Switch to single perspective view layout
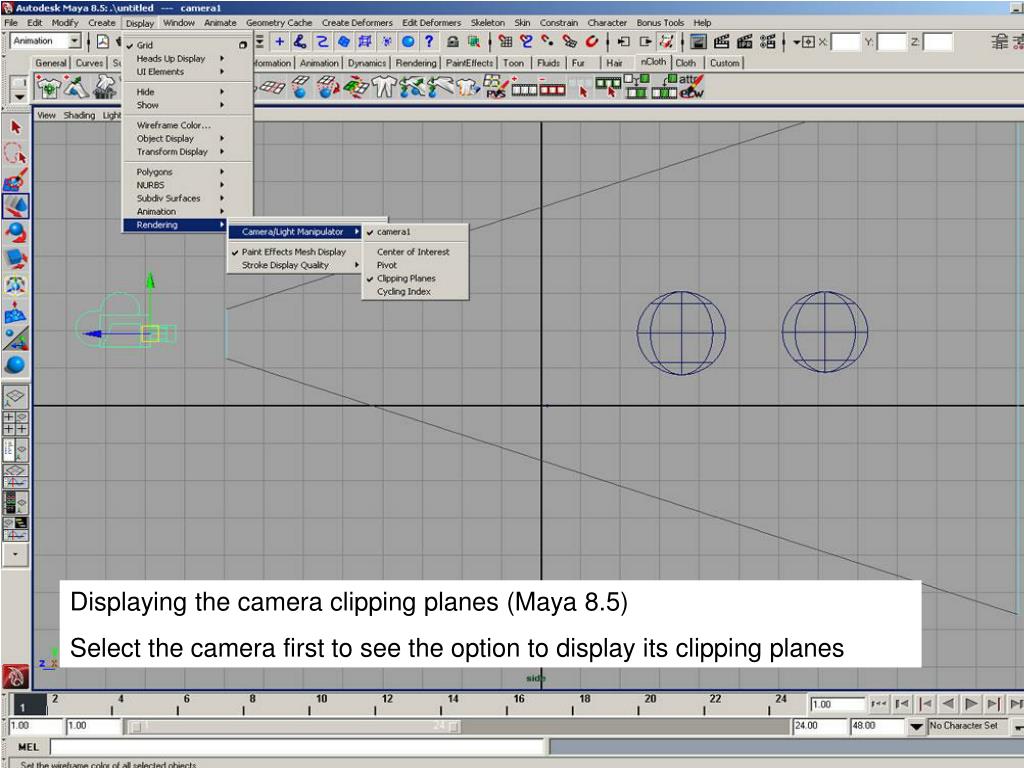Viewport: 1024px width, 768px height. point(16,396)
